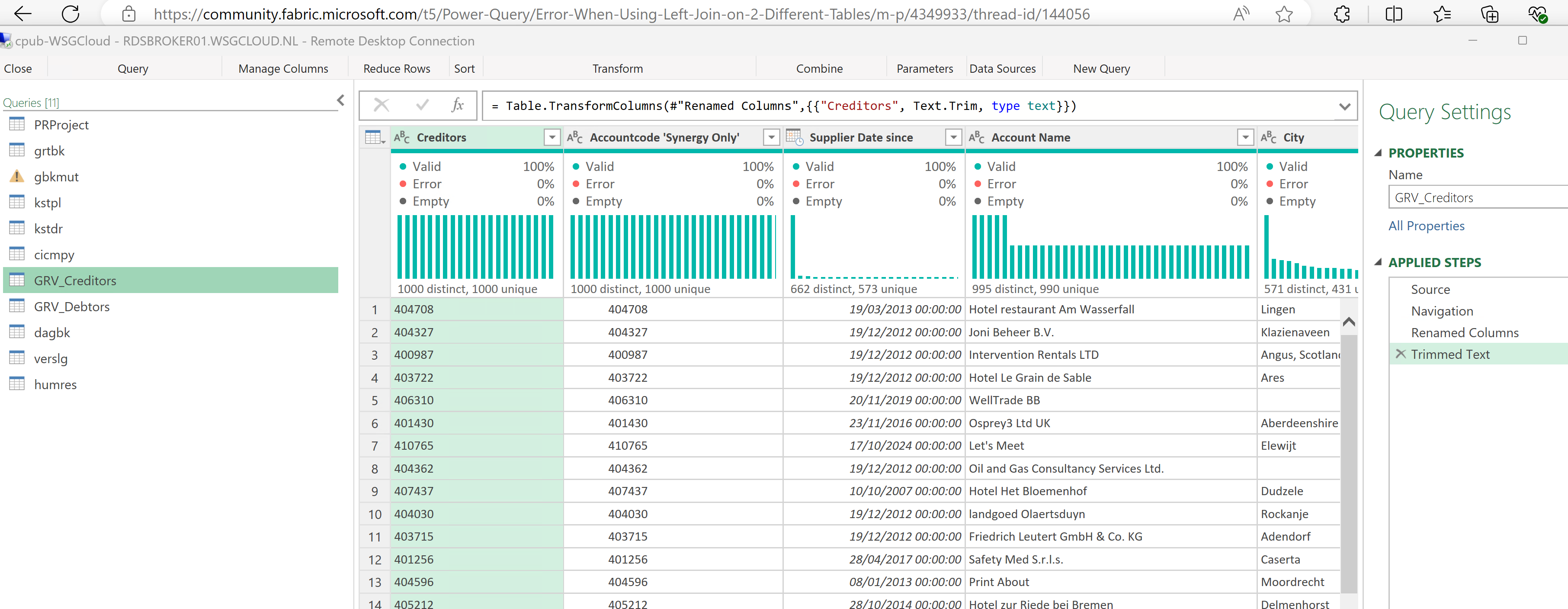The width and height of the screenshot is (1568, 609).
Task: Select row number 7 header
Action: [374, 446]
